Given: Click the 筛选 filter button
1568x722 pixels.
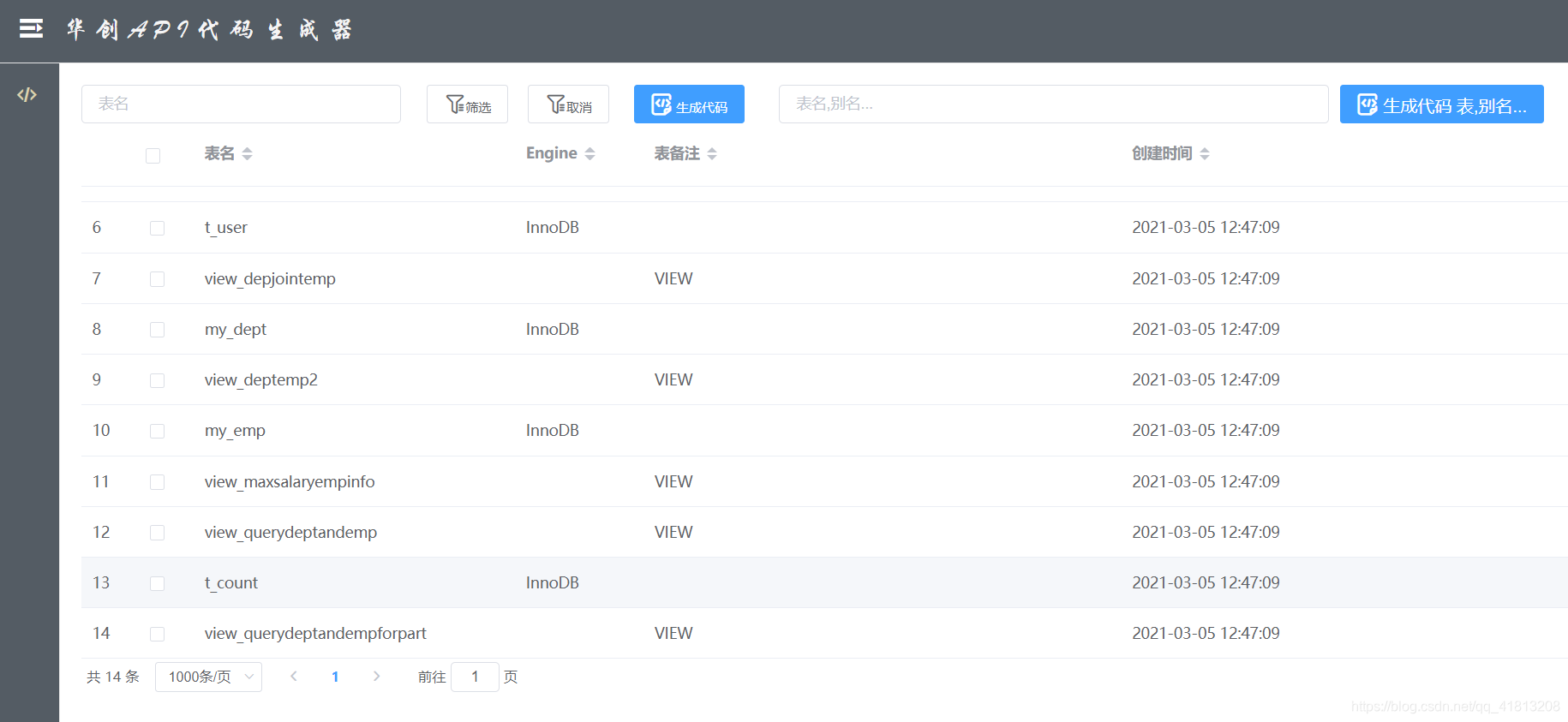Looking at the screenshot, I should point(467,104).
